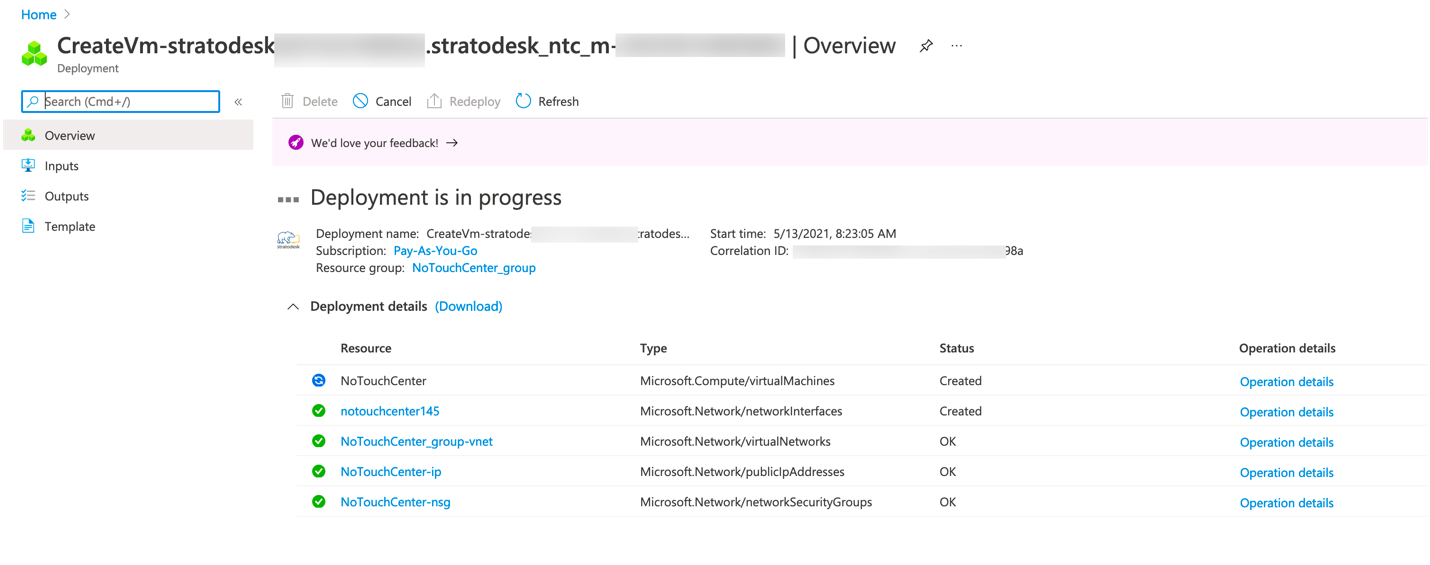Open Operation details for NoTouchCenter-ip
This screenshot has height=565, width=1430.
1287,473
